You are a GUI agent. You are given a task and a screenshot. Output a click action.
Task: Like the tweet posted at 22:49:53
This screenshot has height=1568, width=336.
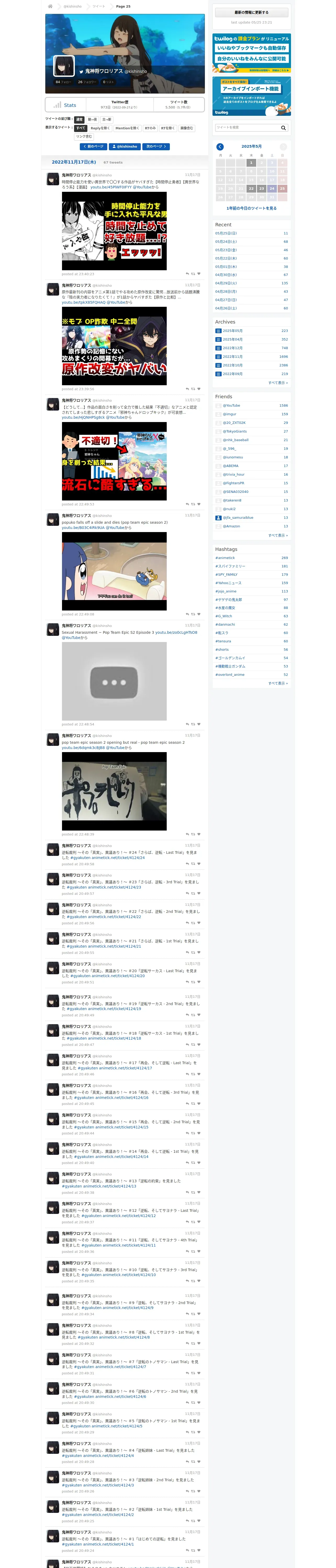click(199, 504)
